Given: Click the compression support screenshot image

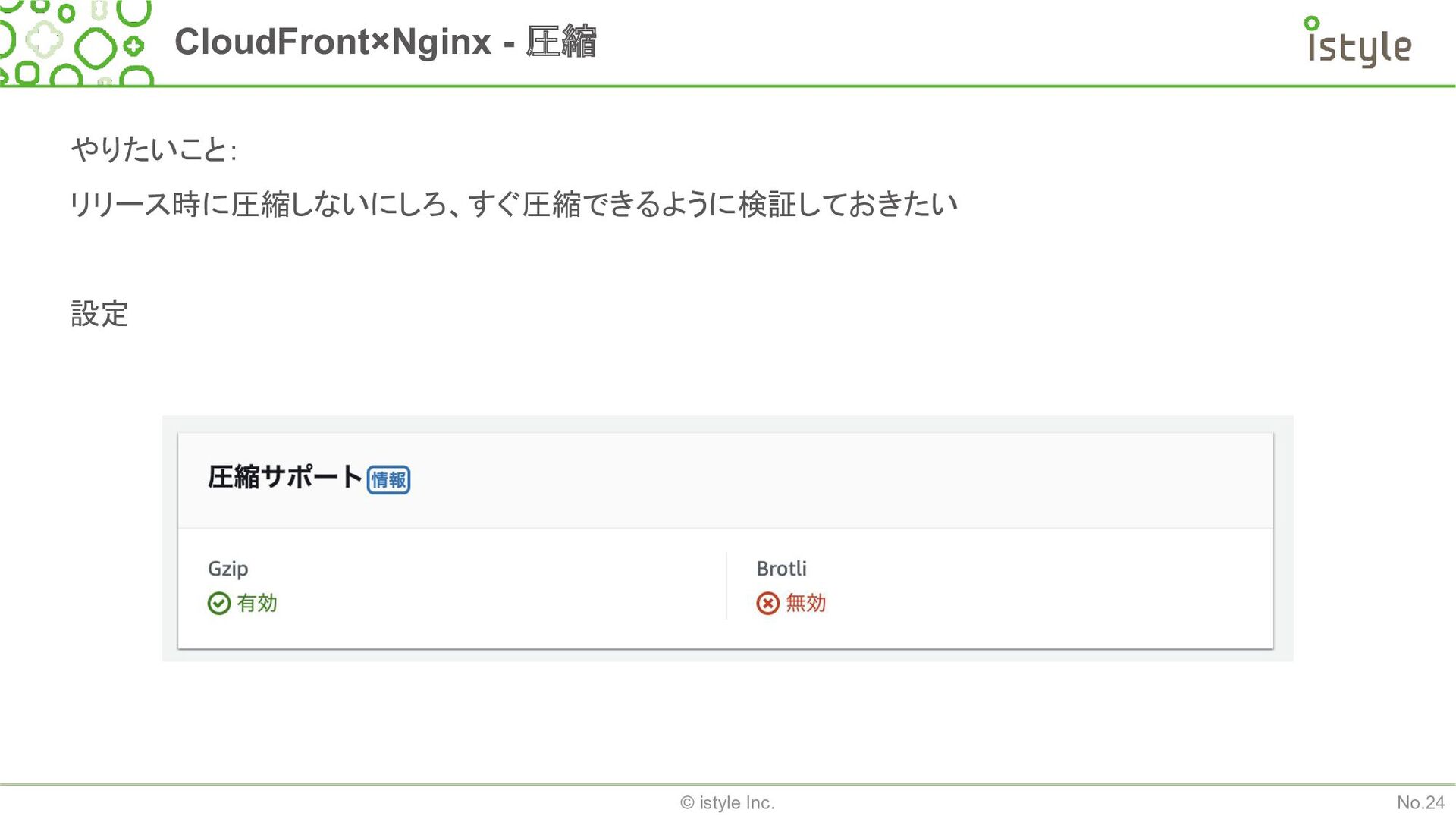Looking at the screenshot, I should [x=728, y=538].
